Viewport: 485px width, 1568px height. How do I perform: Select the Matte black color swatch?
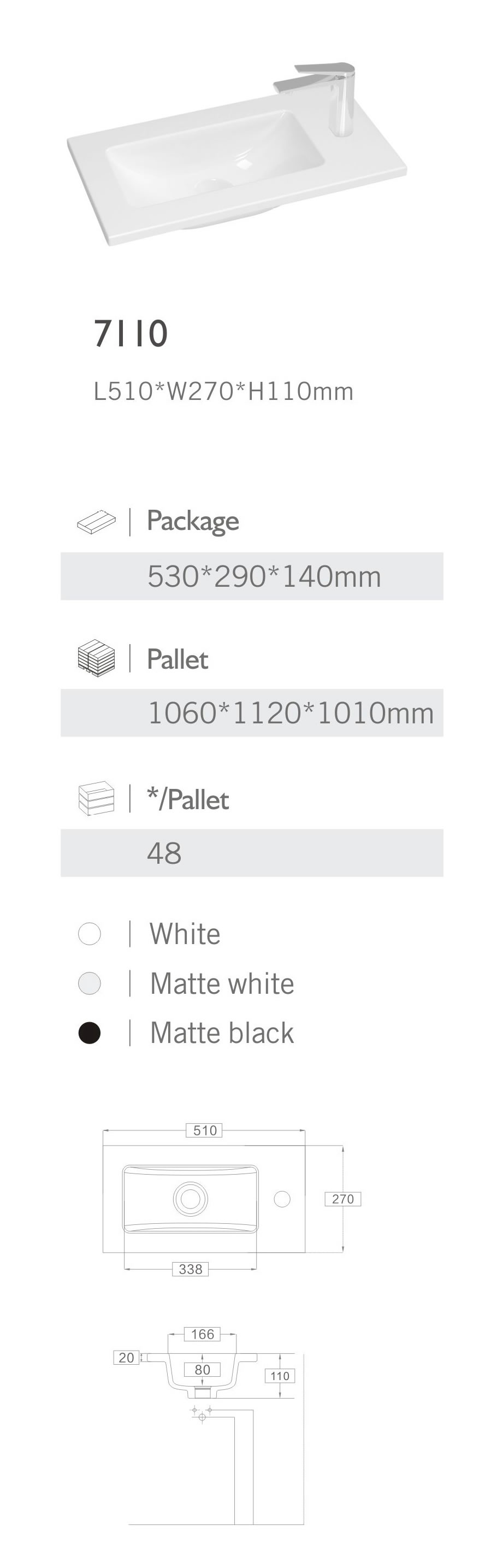pos(90,1033)
